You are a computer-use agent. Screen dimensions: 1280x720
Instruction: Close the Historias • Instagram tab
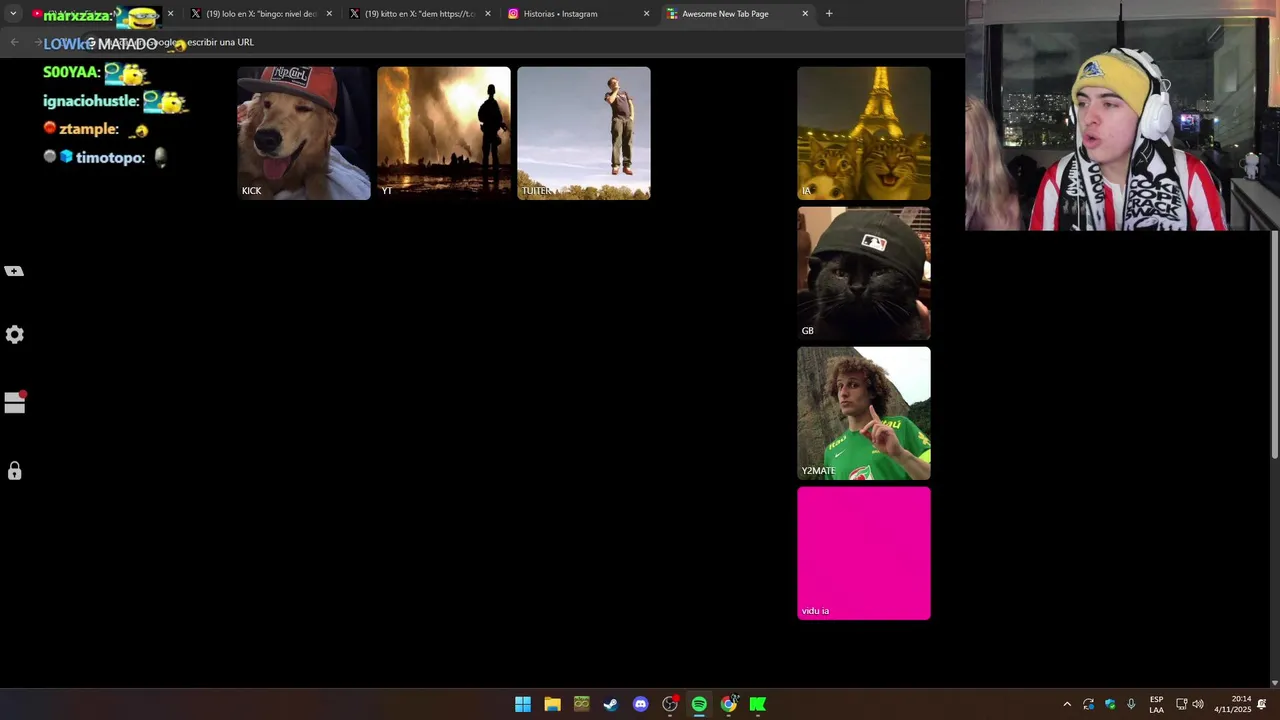[x=646, y=14]
